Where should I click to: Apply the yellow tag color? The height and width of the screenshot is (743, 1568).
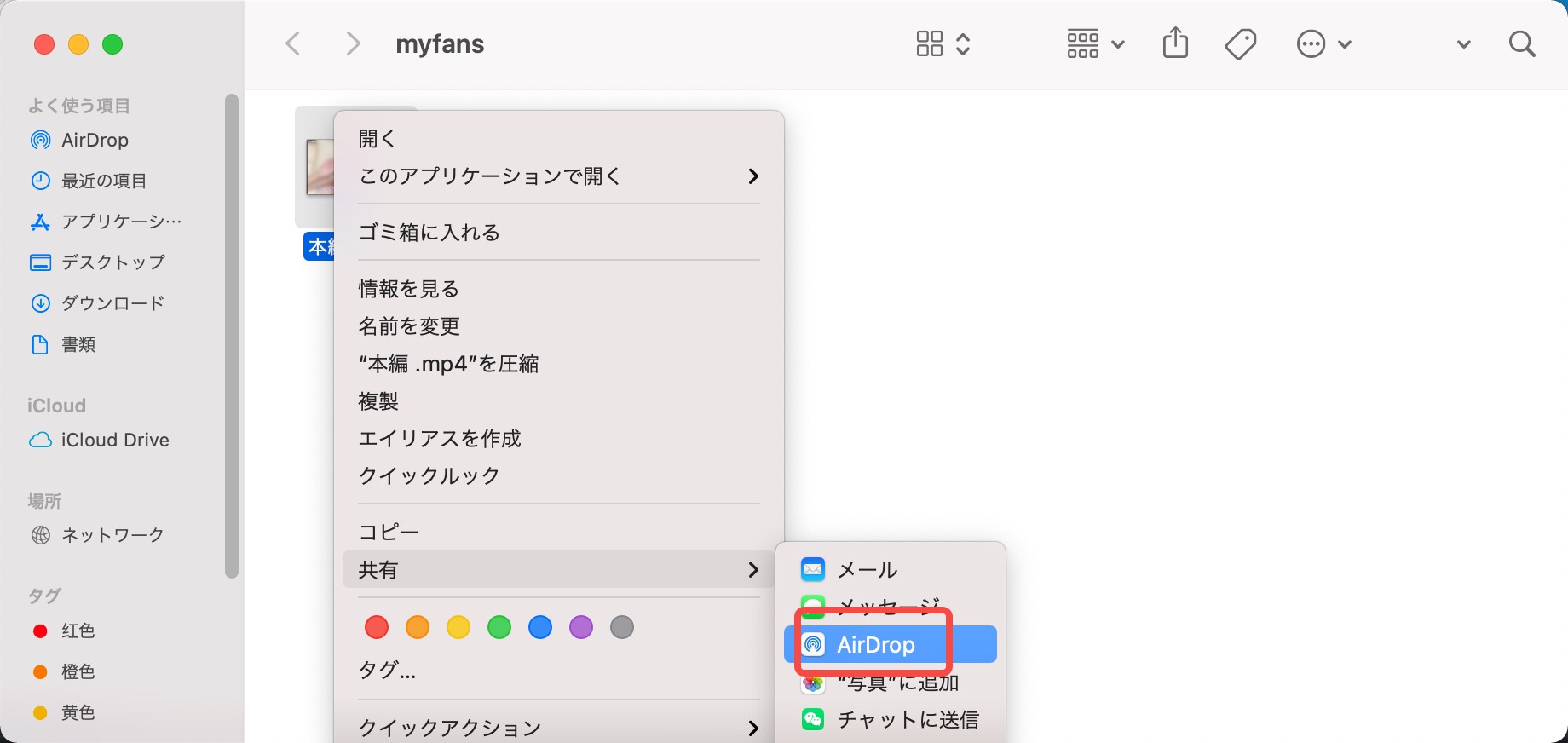point(458,628)
